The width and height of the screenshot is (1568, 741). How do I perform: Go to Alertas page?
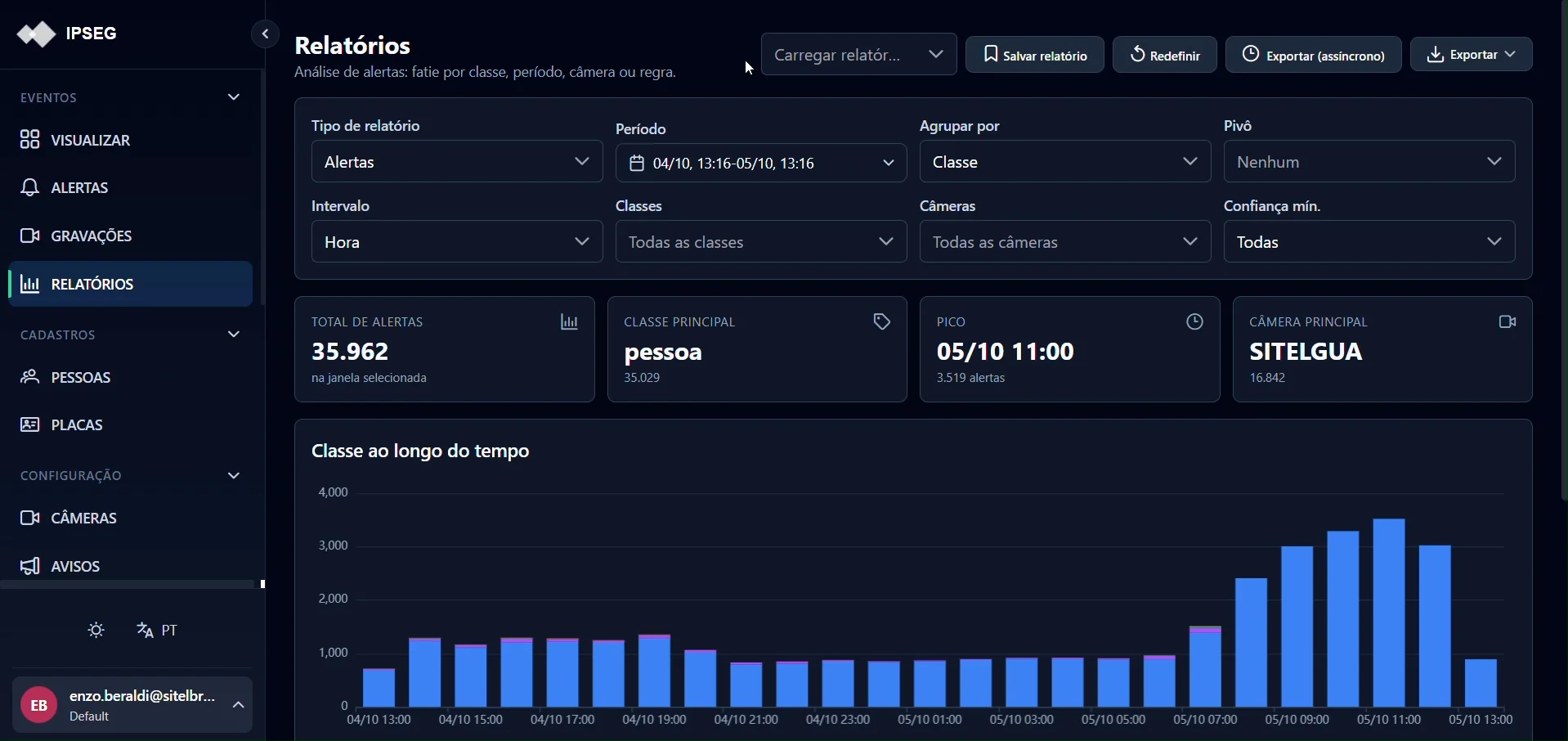131,188
